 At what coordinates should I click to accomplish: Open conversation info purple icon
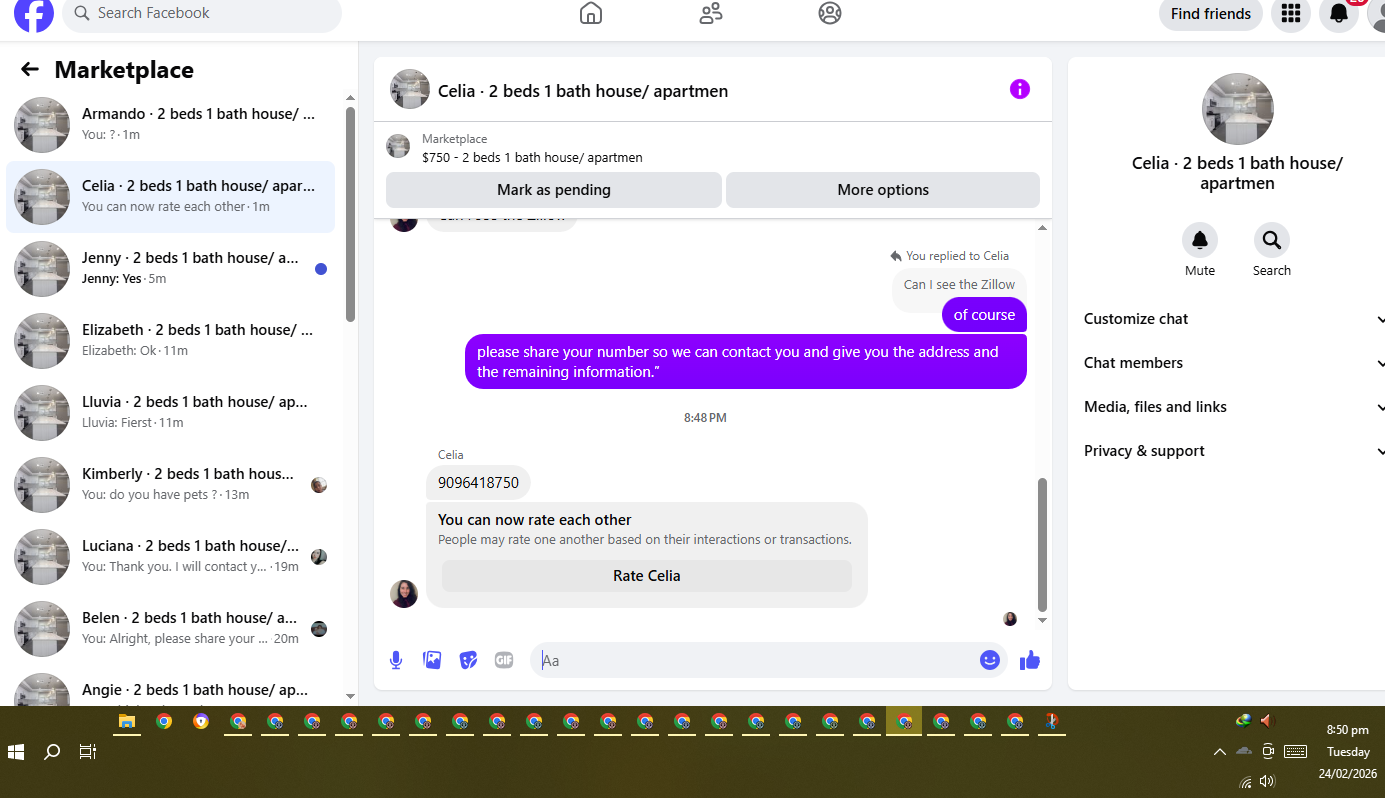click(x=1019, y=89)
